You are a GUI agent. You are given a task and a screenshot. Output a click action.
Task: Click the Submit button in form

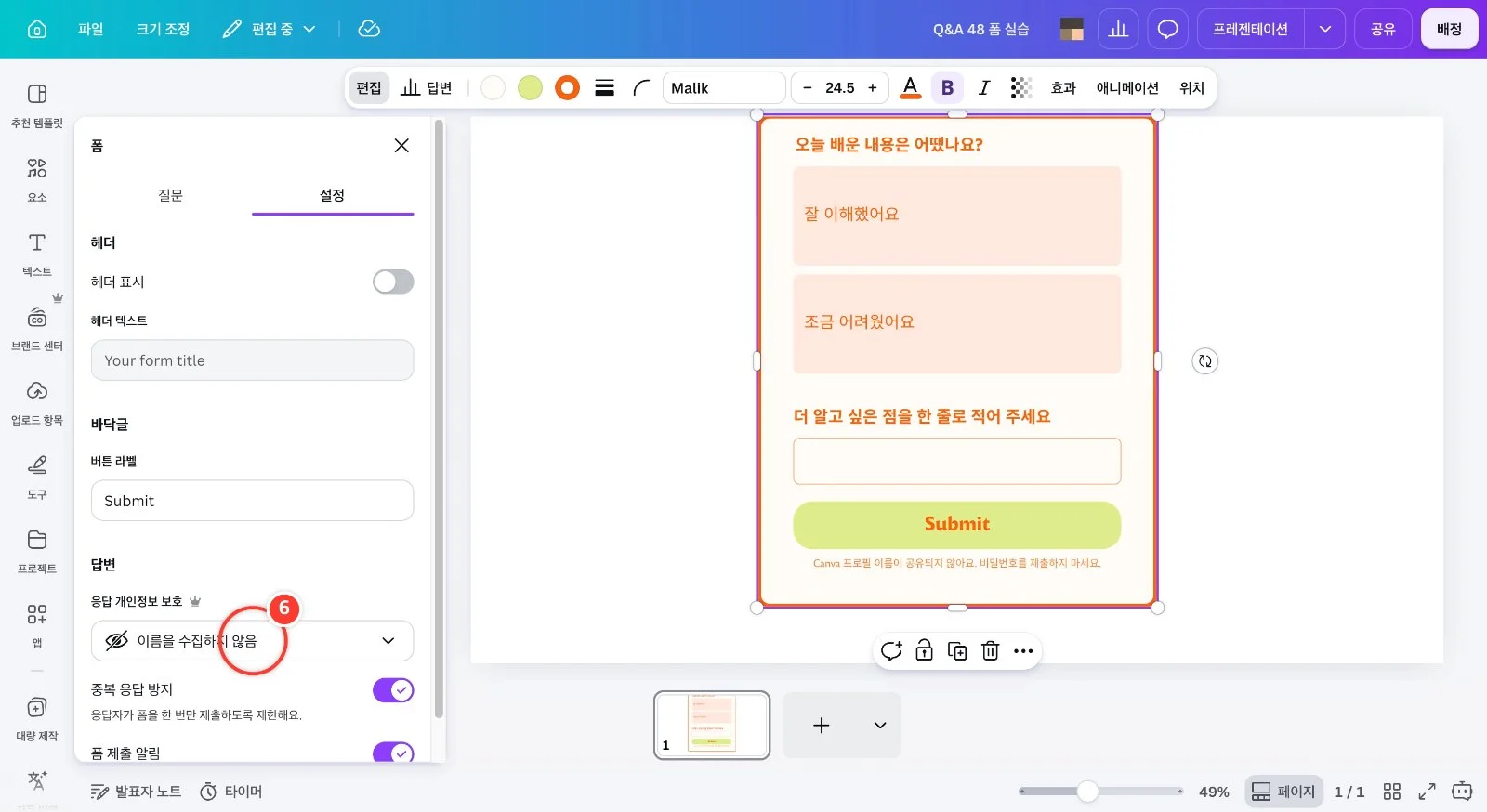pyautogui.click(x=956, y=524)
